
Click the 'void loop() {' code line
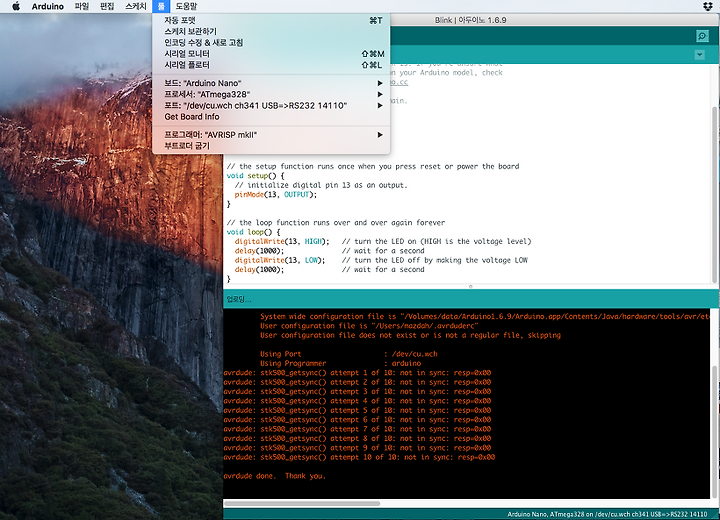[253, 232]
